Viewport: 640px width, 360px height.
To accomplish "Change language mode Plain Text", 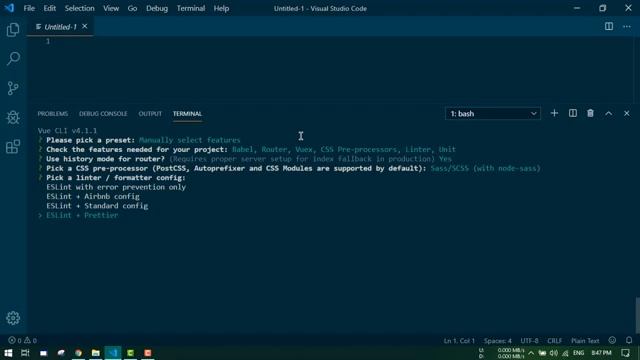I will click(585, 340).
